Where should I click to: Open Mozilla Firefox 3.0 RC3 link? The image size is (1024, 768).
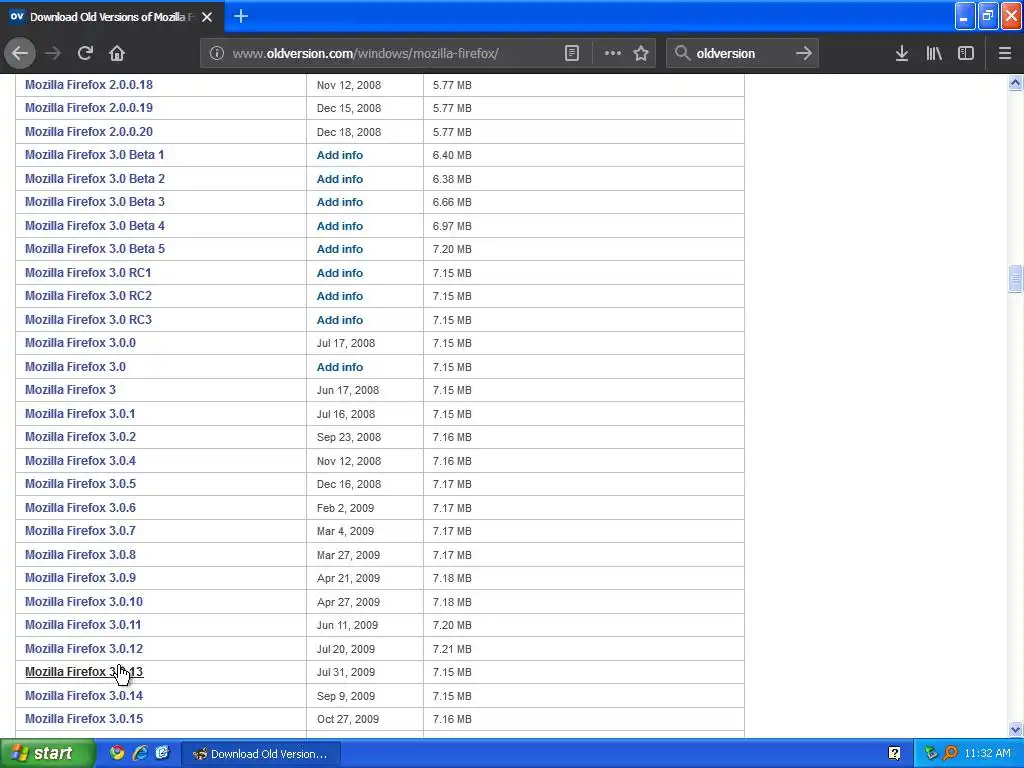point(88,319)
